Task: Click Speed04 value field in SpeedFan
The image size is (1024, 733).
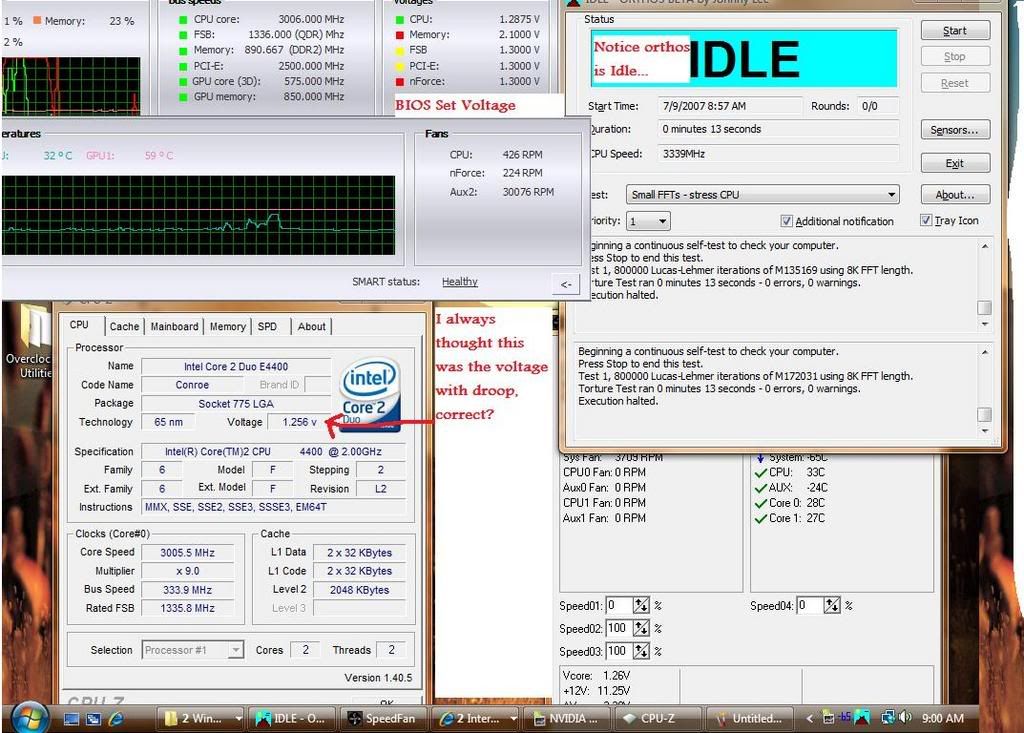Action: click(x=810, y=606)
